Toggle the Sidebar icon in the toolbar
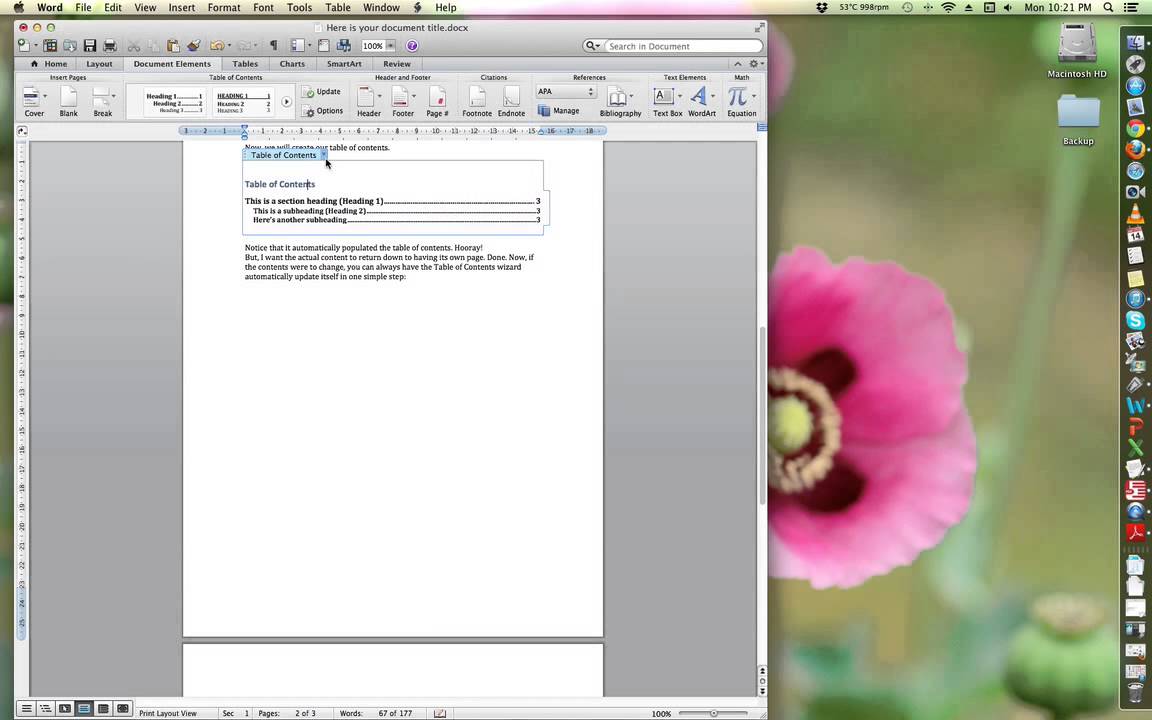The width and height of the screenshot is (1152, 720). click(x=297, y=46)
